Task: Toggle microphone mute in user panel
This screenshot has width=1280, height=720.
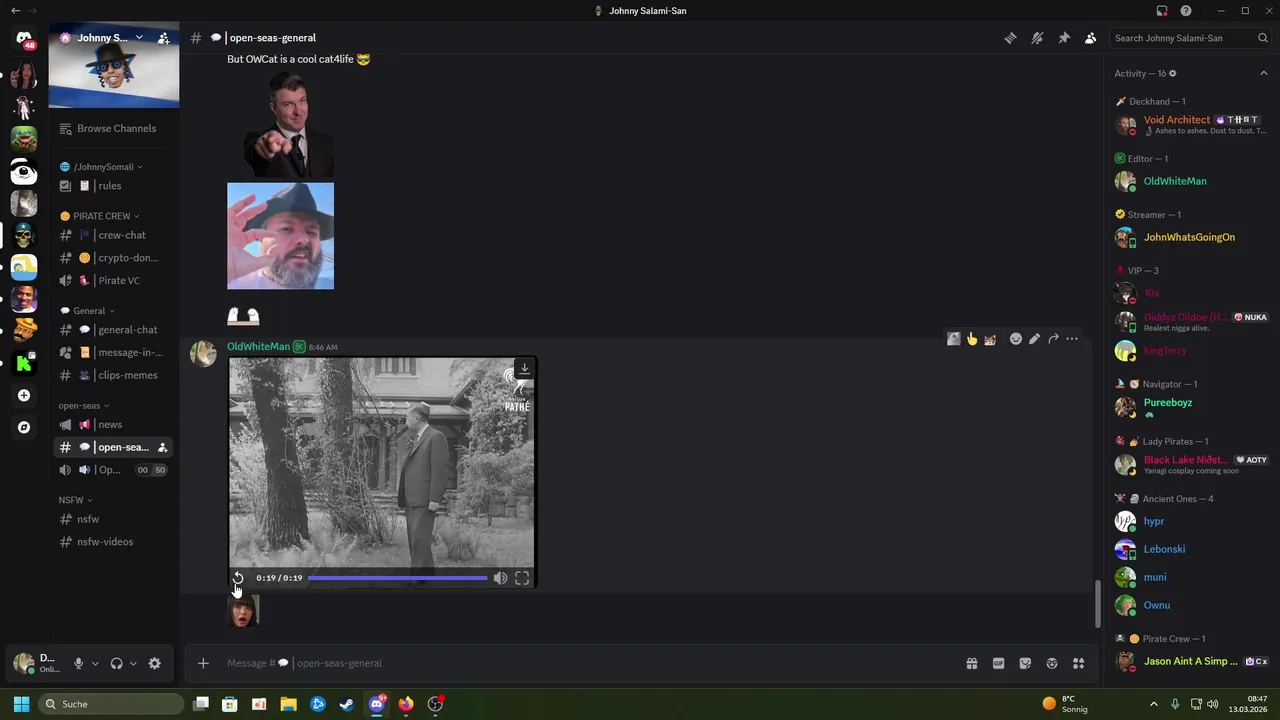Action: tap(78, 663)
